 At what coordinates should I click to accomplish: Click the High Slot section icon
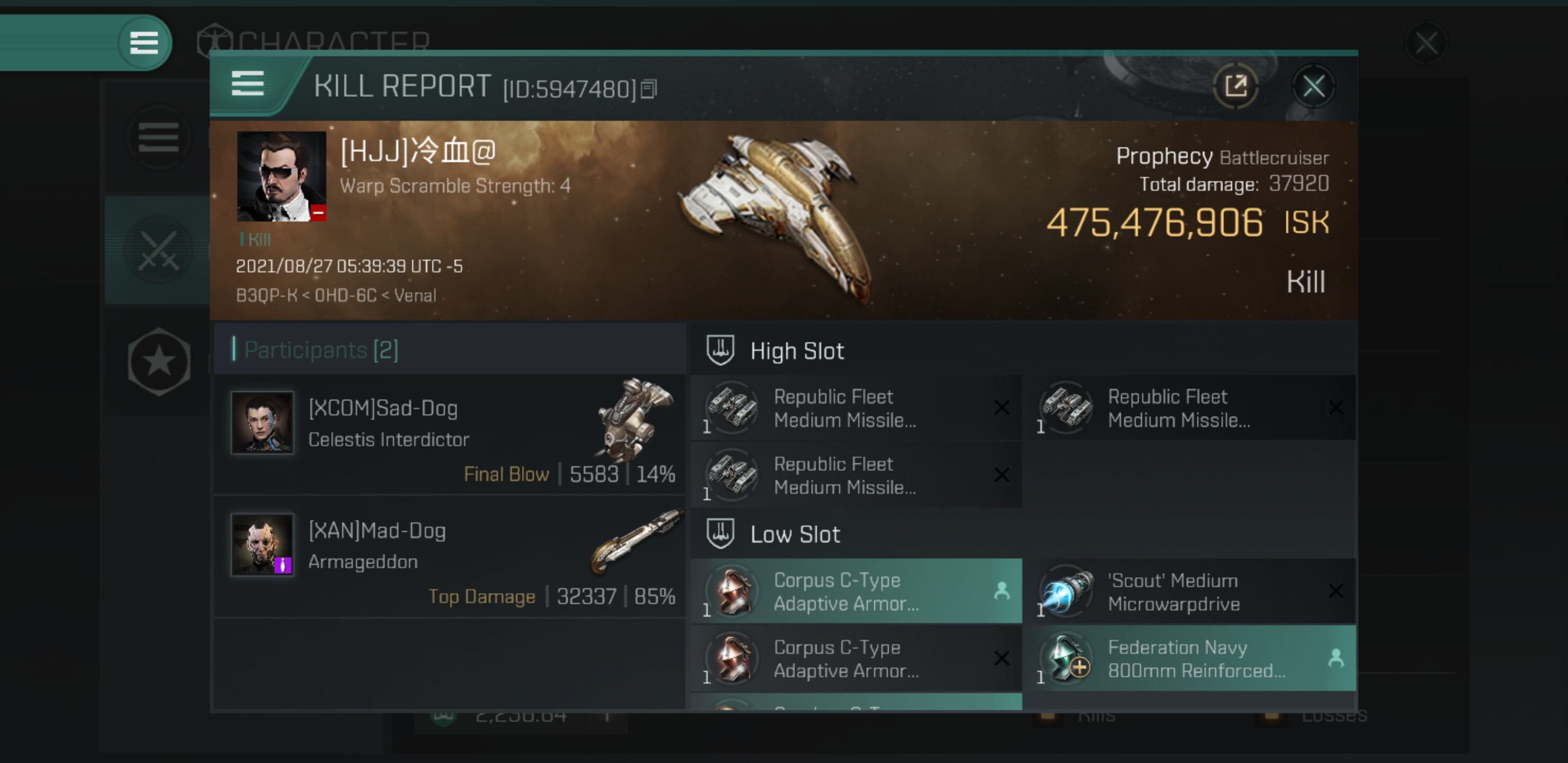point(720,350)
